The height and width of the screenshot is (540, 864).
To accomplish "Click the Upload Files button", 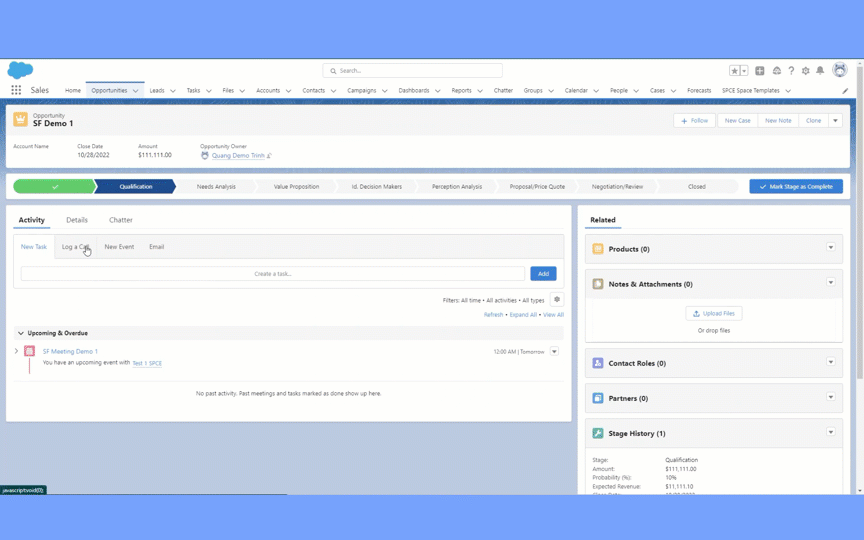I will [714, 314].
